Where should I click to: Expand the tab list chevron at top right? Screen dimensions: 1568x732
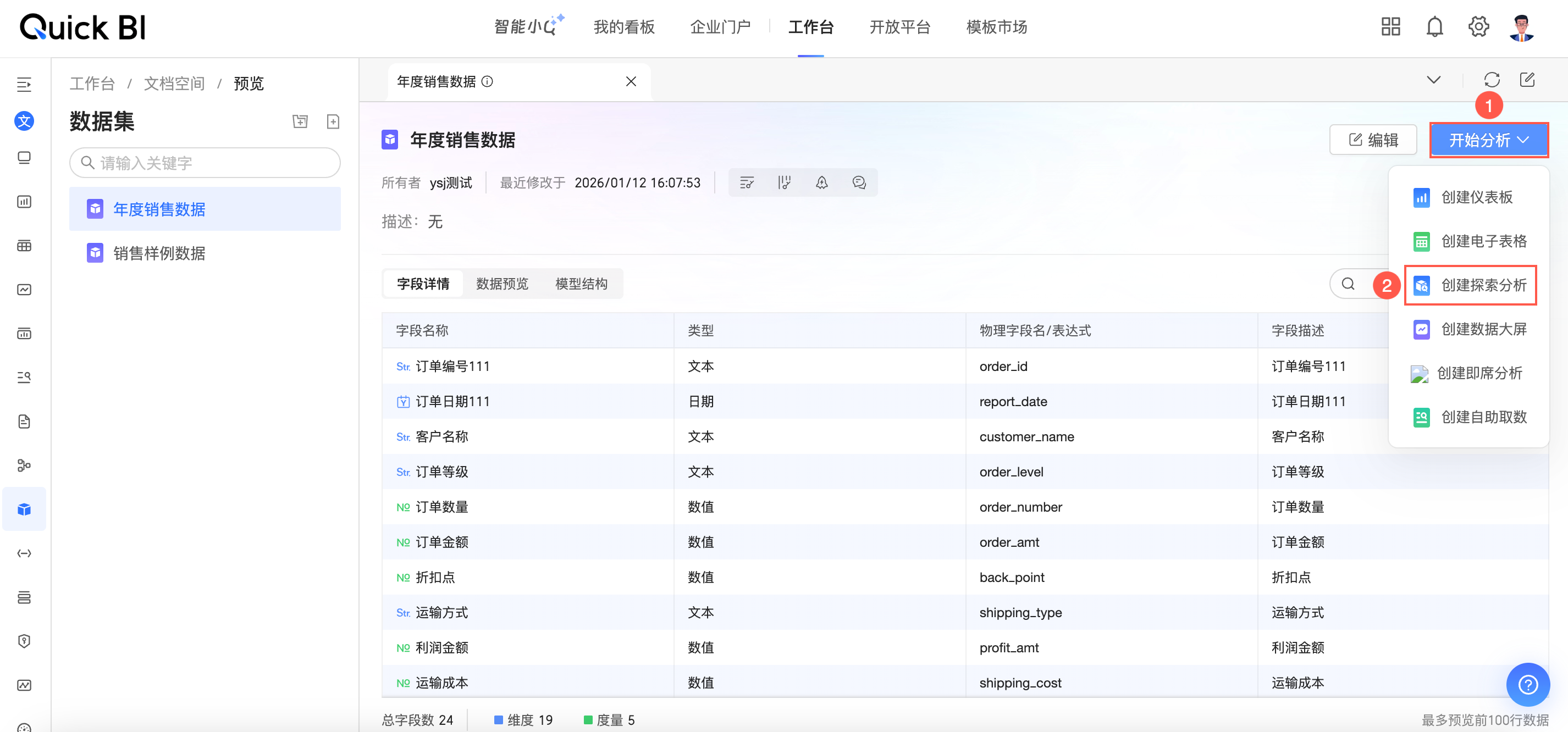click(x=1433, y=80)
